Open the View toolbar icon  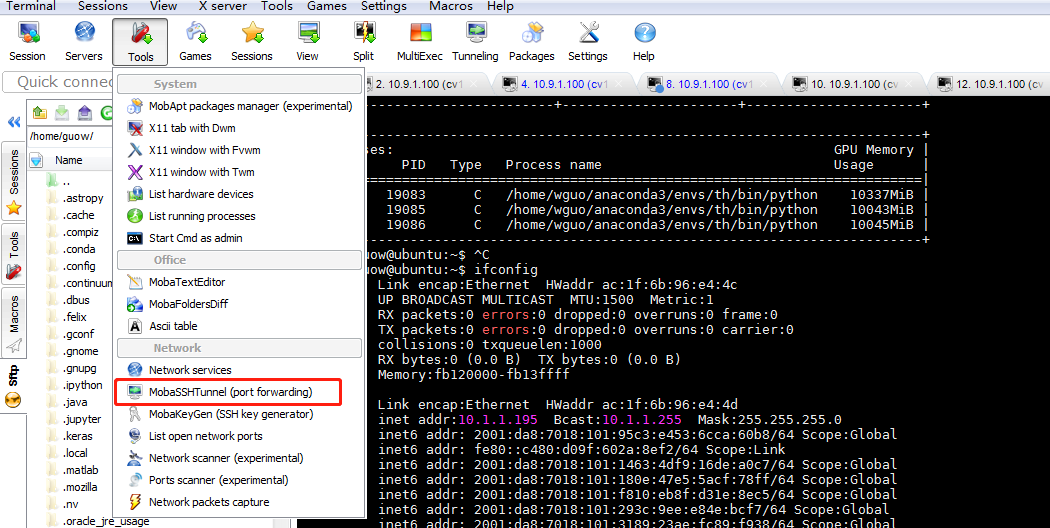pos(307,41)
